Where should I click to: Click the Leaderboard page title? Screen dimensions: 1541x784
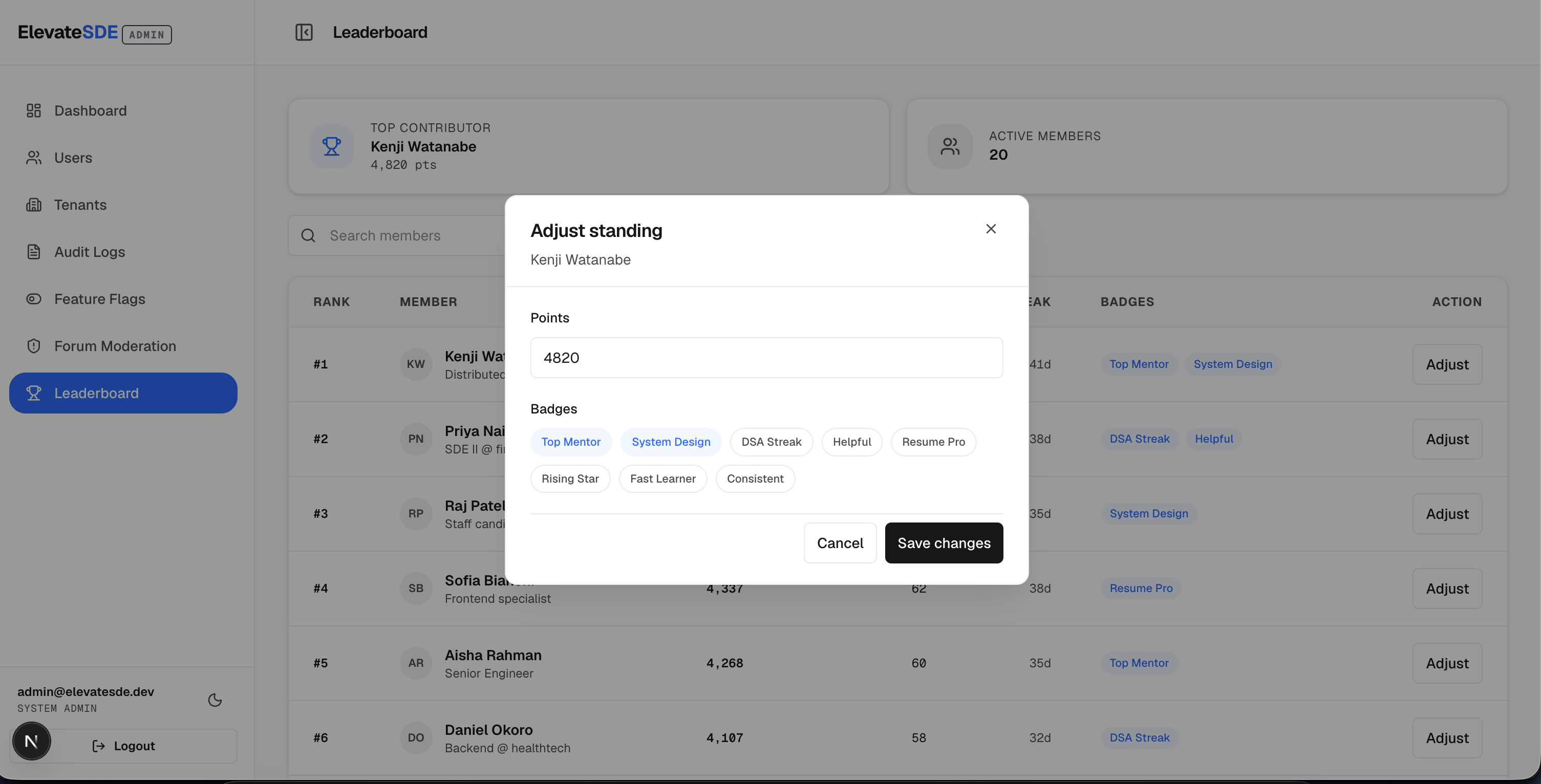(x=380, y=32)
